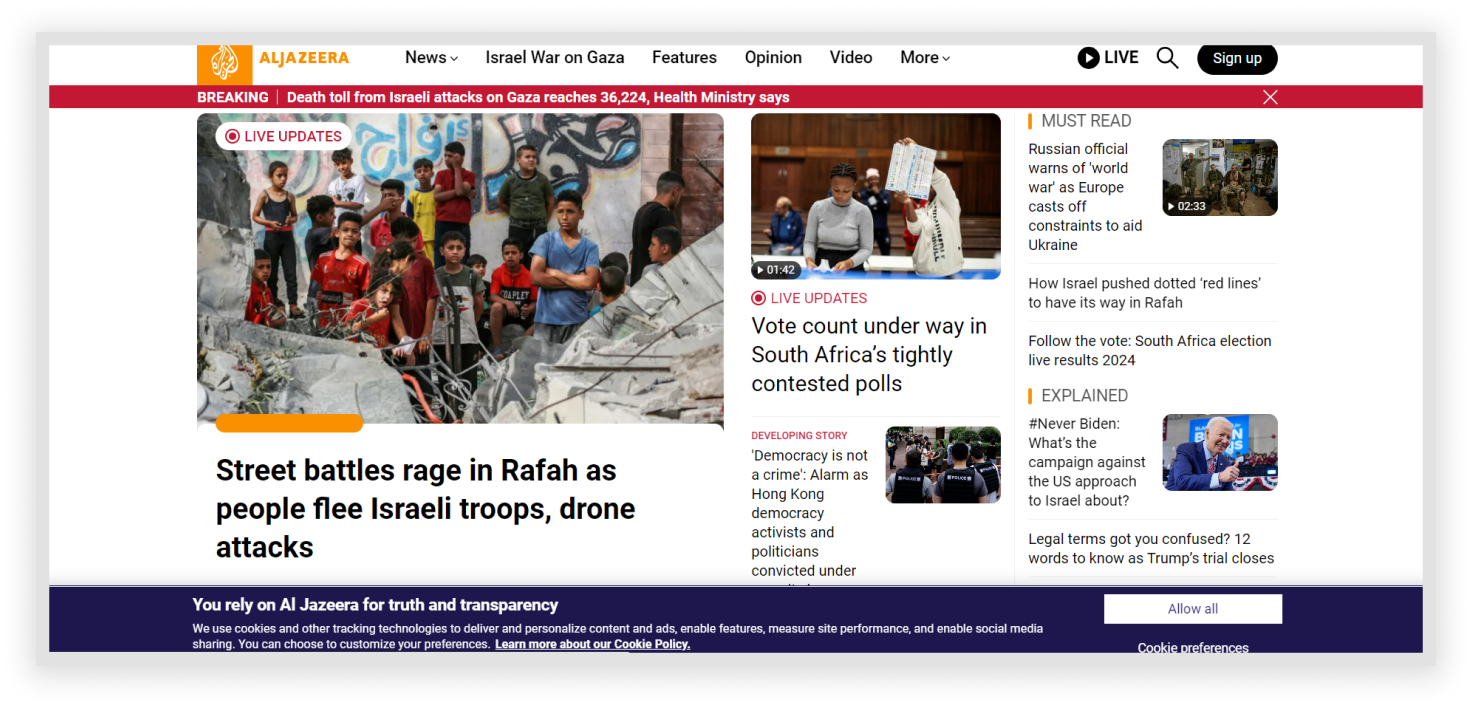Click the orange progress bar under the Rafah photo
The width and height of the screenshot is (1472, 706).
(289, 423)
